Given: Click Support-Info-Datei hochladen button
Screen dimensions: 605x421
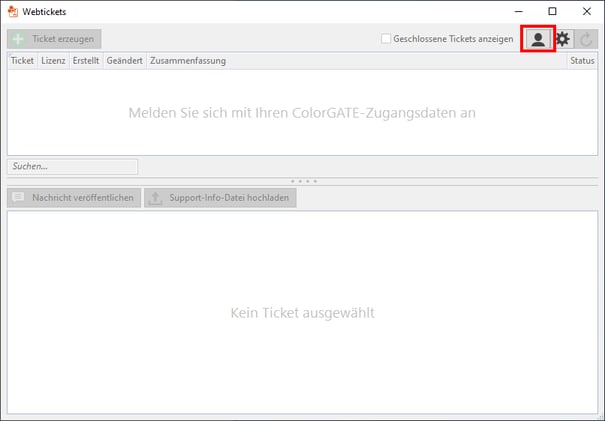Looking at the screenshot, I should point(220,198).
